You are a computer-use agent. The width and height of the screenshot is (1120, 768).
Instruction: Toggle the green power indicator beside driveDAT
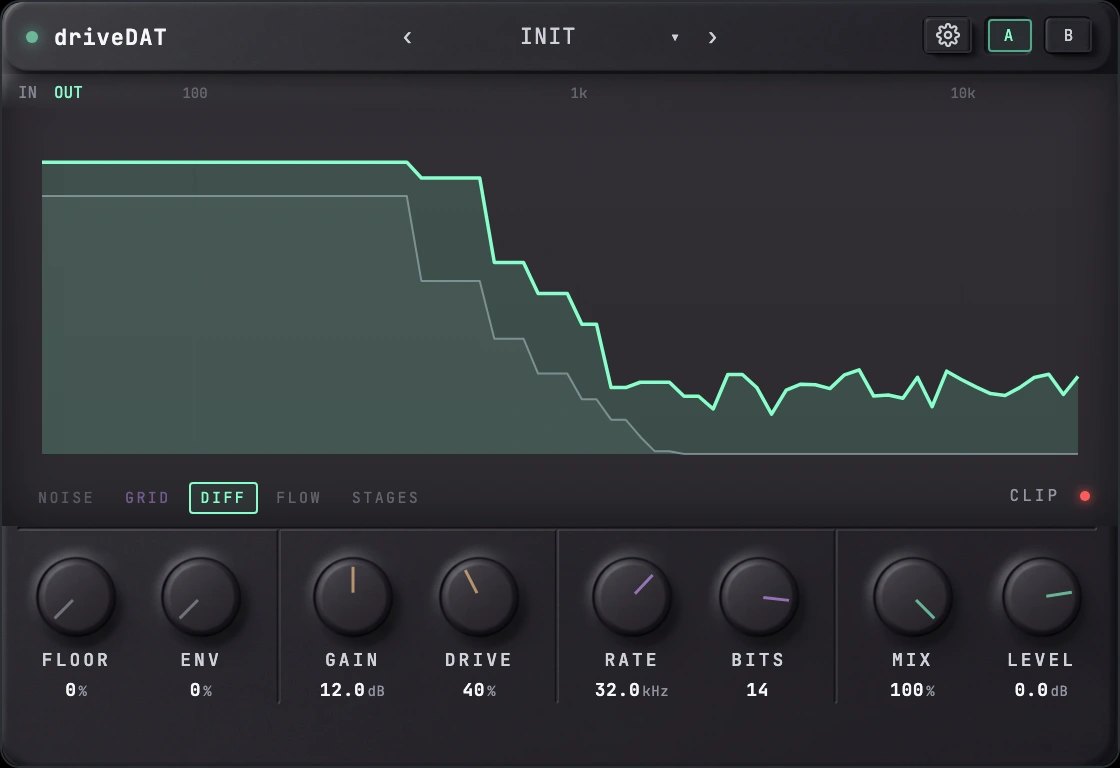click(31, 37)
